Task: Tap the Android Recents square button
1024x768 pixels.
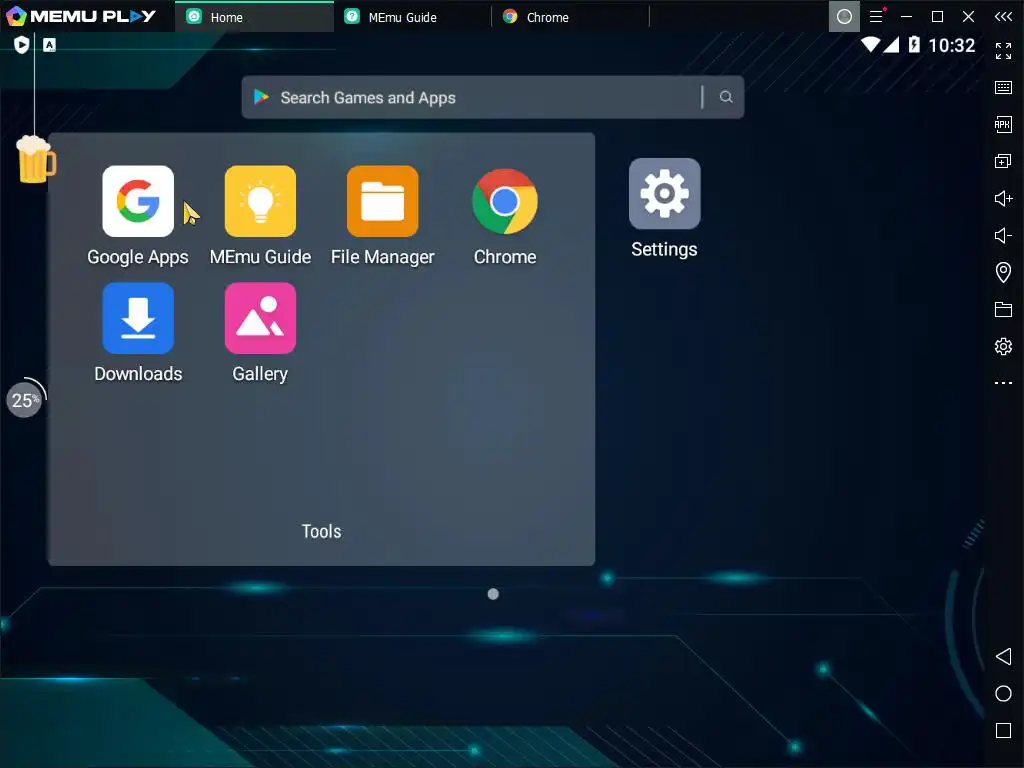Action: pos(1003,730)
